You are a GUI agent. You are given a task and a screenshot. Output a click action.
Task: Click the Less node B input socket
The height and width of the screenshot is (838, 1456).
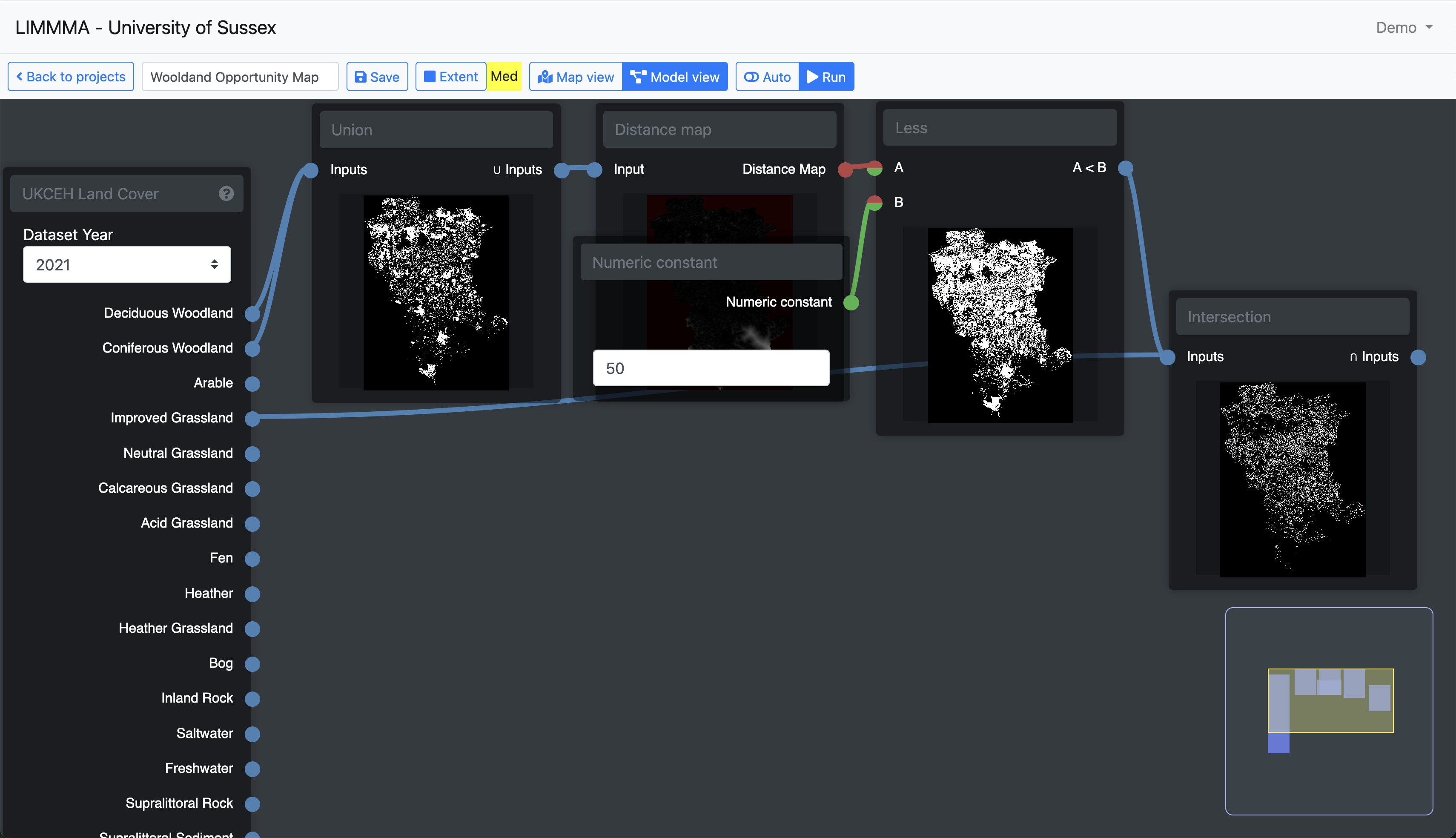point(874,203)
